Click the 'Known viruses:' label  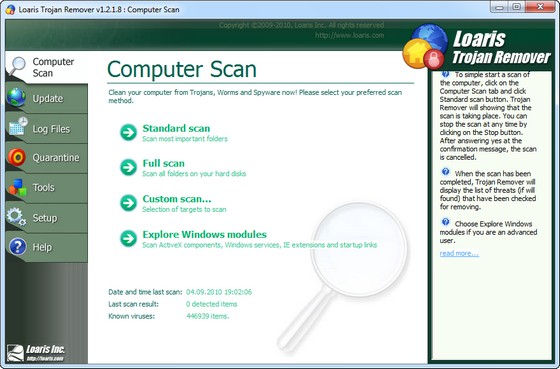click(x=131, y=316)
